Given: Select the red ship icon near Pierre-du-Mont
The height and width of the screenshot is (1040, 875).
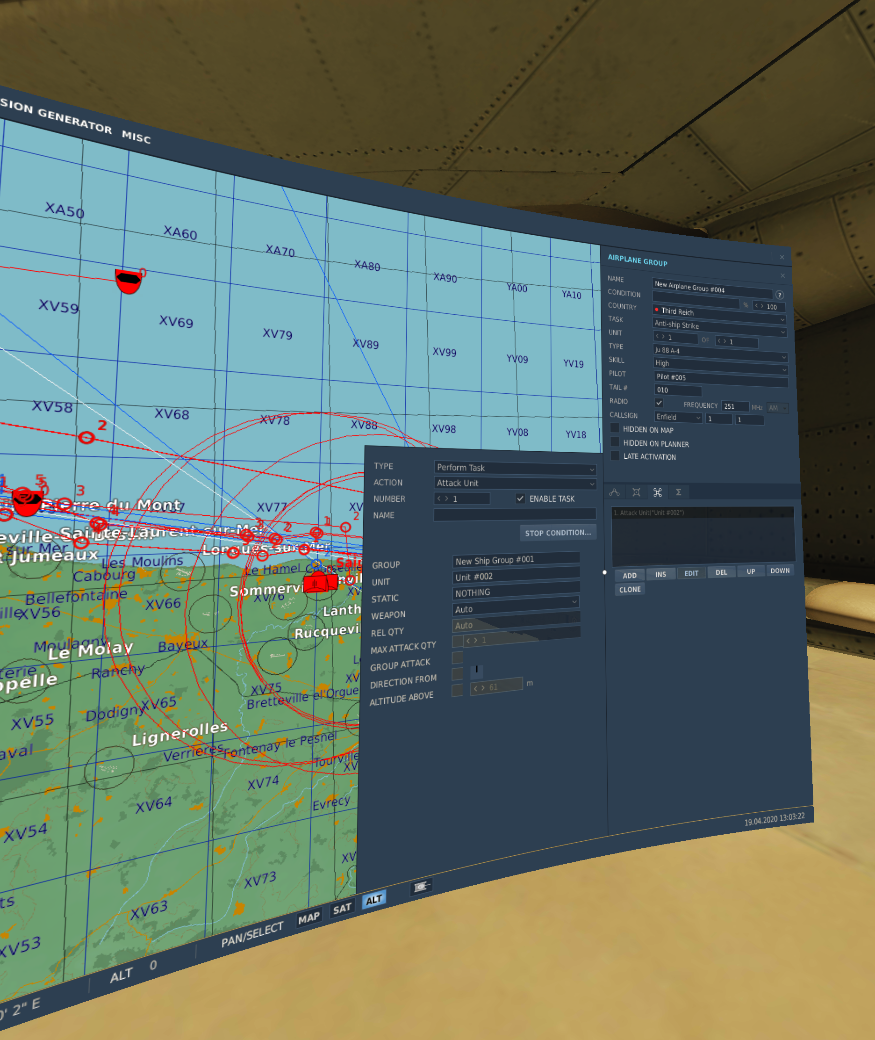Looking at the screenshot, I should pos(27,501).
